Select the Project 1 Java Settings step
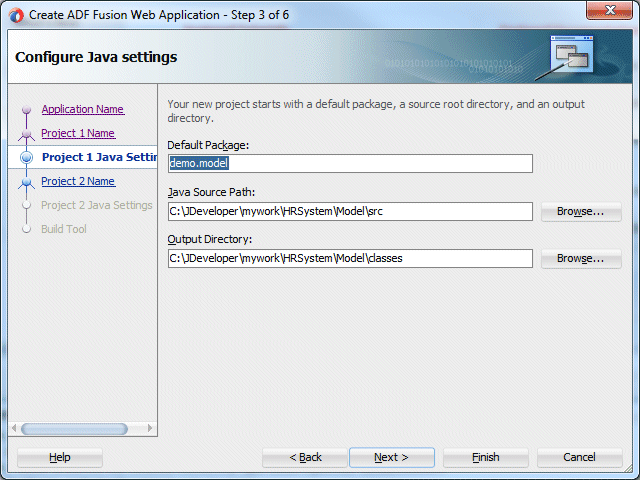Viewport: 640px width, 480px height. click(99, 157)
